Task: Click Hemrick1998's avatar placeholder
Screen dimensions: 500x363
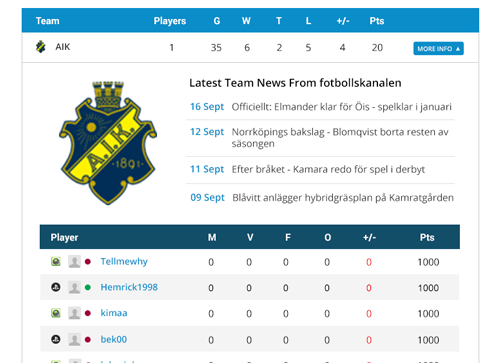Action: click(x=74, y=287)
